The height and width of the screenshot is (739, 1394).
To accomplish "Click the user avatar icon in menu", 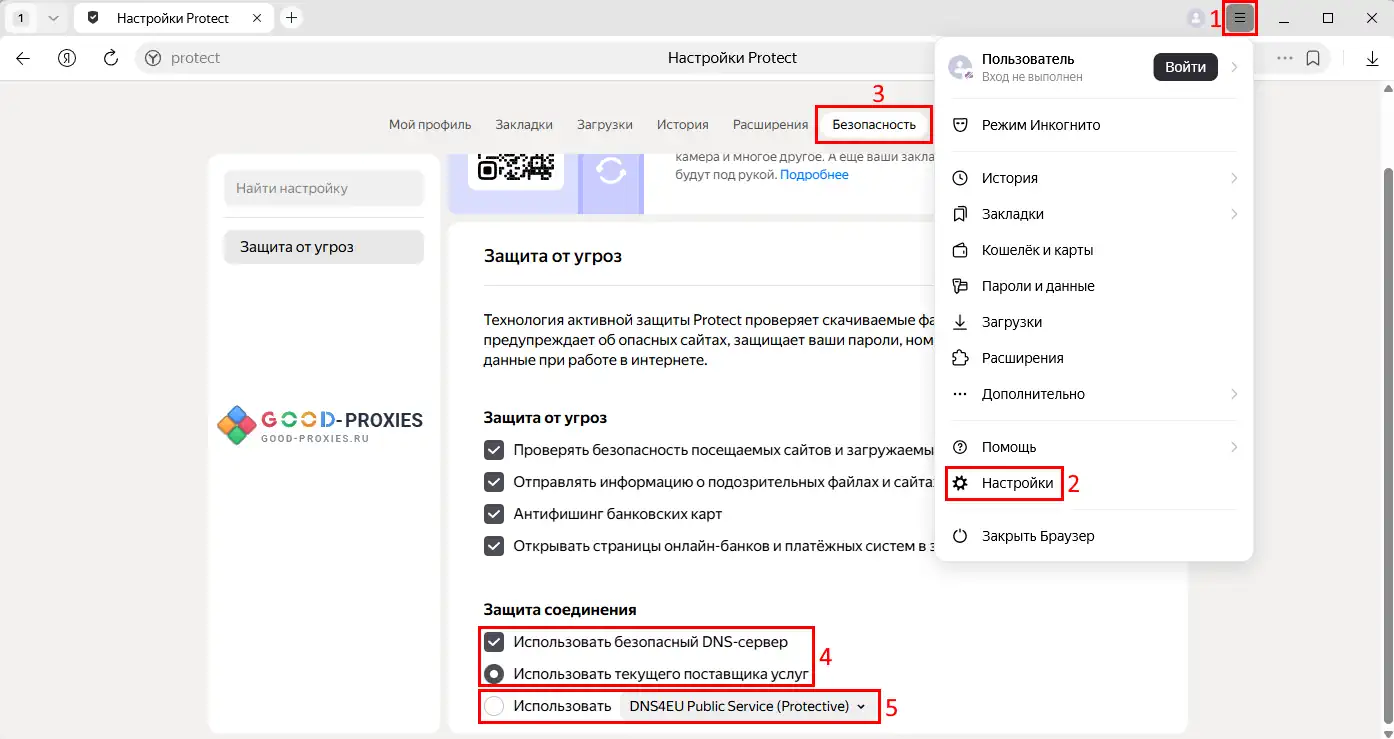I will pos(960,67).
